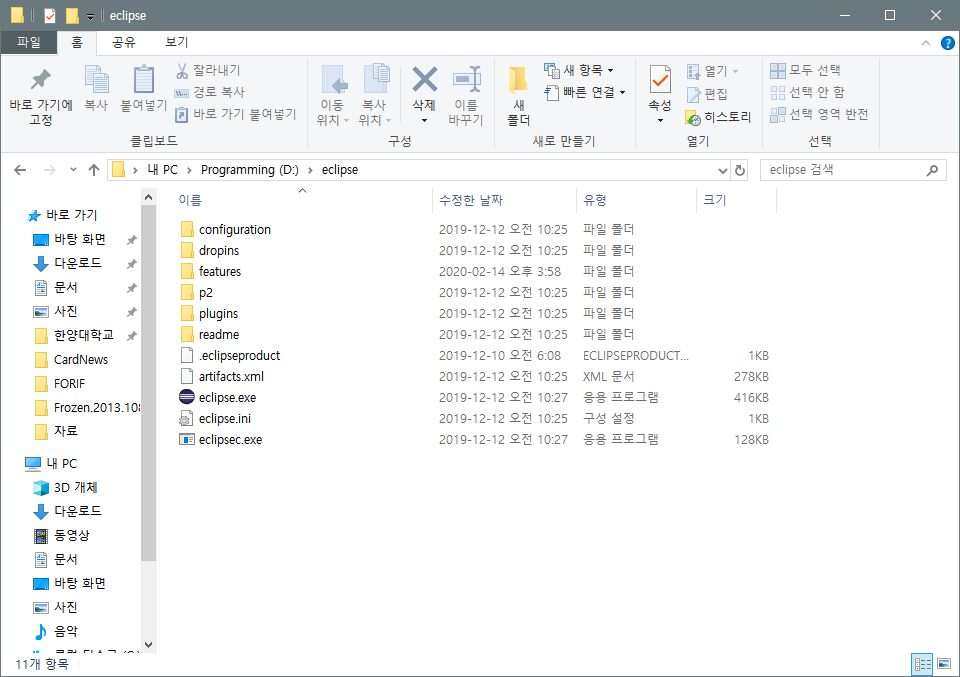
Task: Click 모두 선택 (Select all)
Action: pos(805,70)
